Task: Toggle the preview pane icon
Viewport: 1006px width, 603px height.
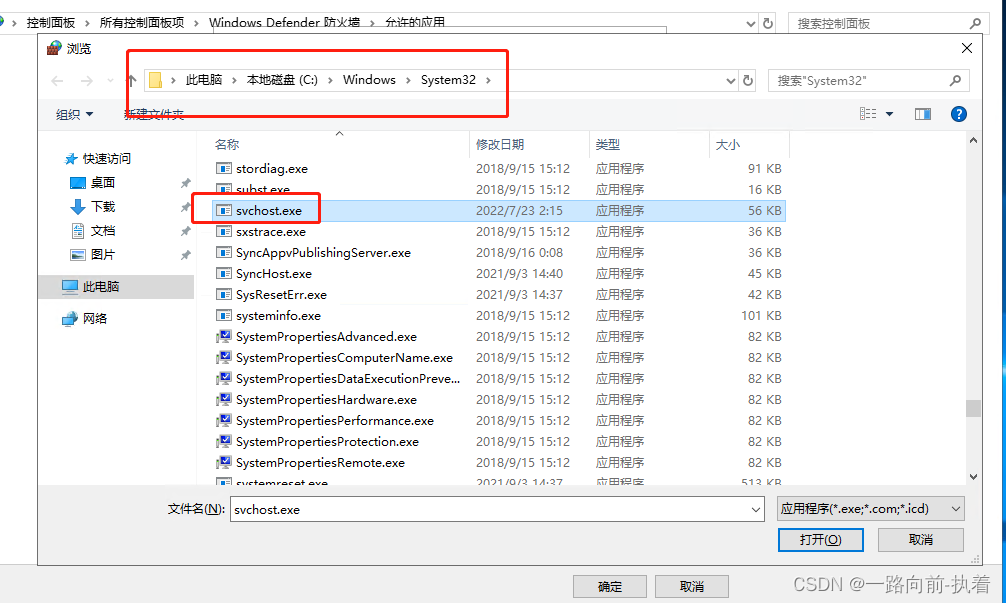Action: tap(923, 114)
